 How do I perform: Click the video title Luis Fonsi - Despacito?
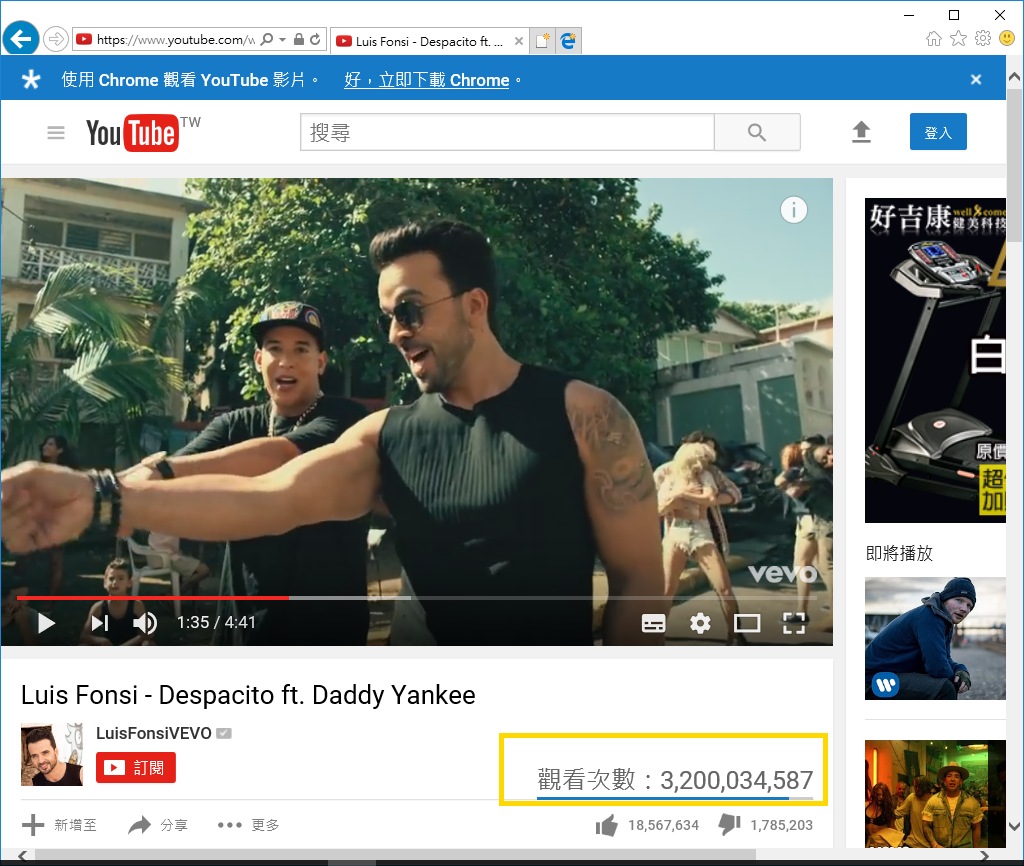(248, 695)
